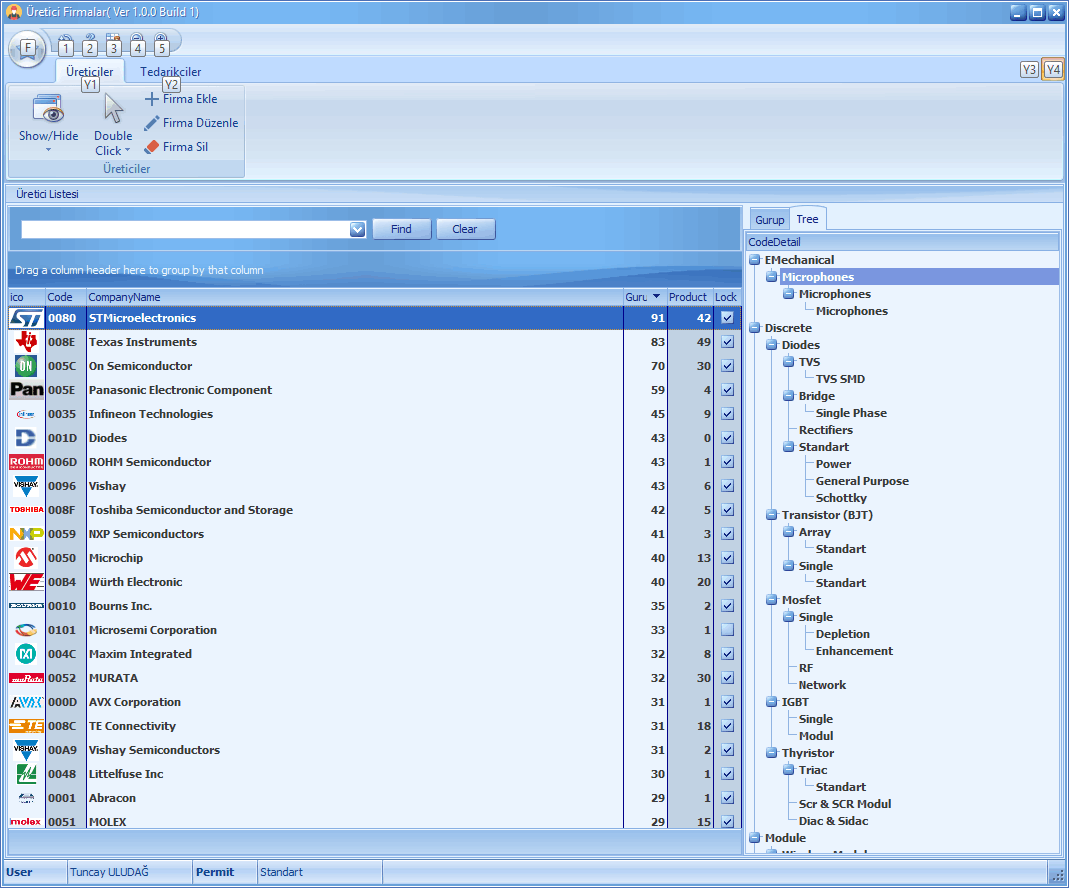
Task: Click the On Semiconductor logo icon
Action: click(x=27, y=366)
